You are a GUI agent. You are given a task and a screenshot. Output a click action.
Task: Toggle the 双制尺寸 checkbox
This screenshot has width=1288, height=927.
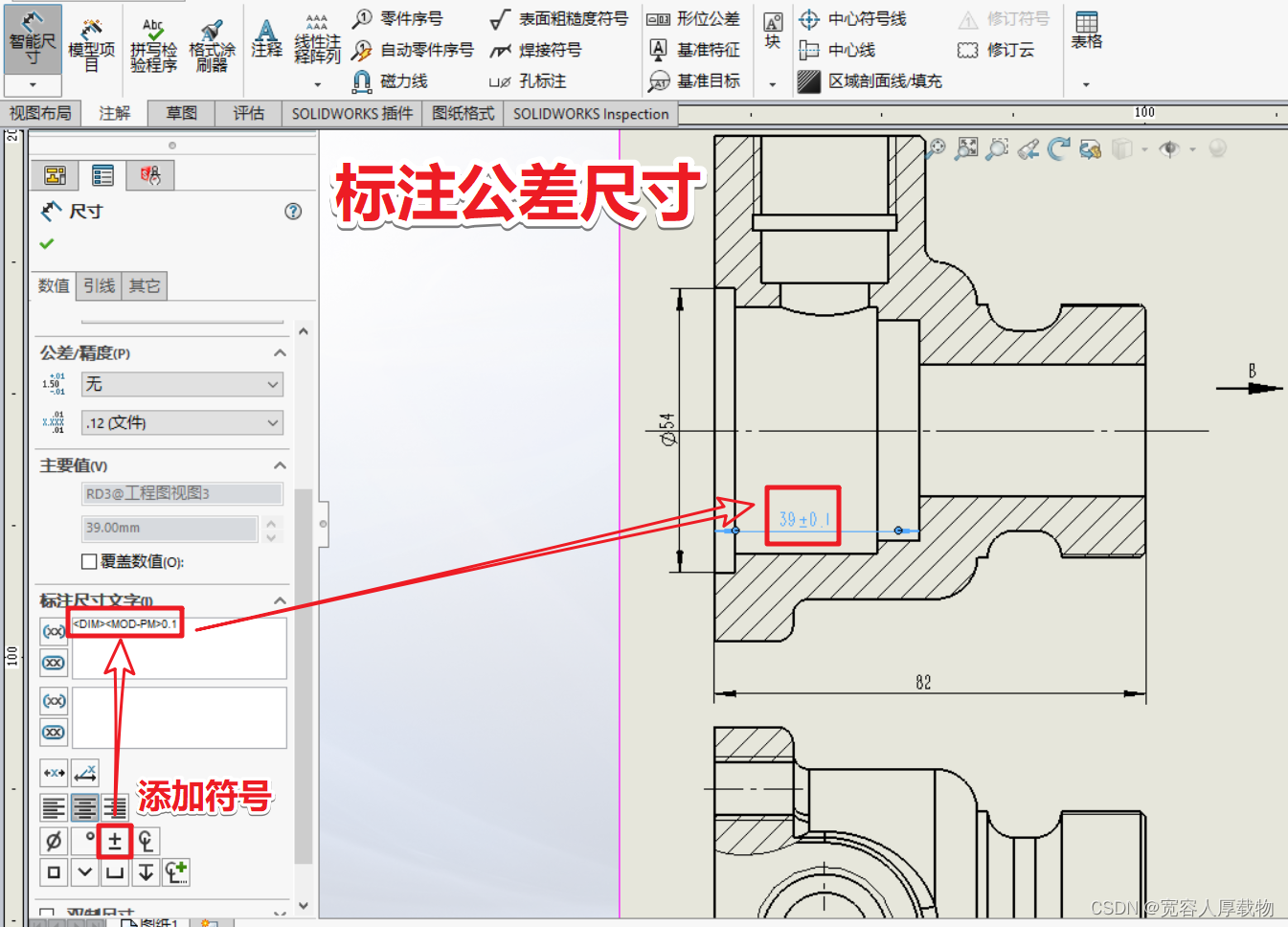click(46, 913)
